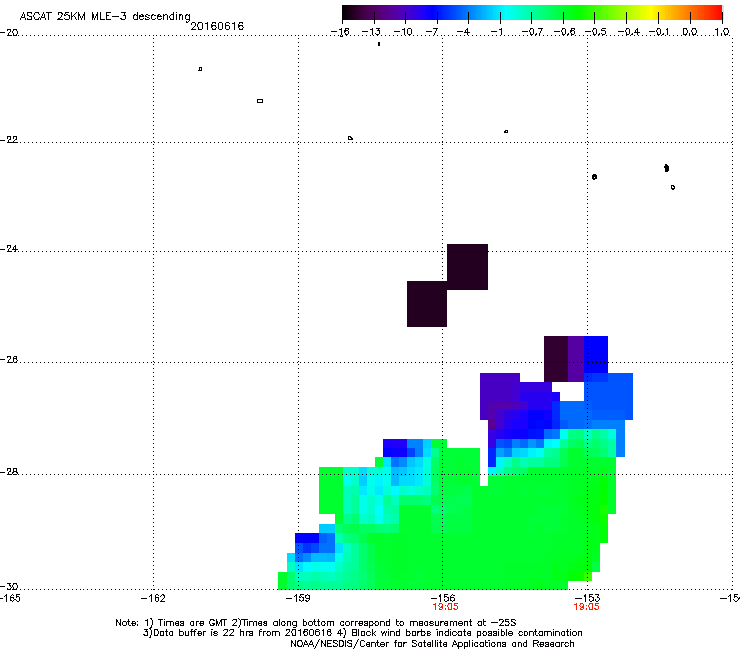740x650 pixels.
Task: Click the longitude label -165
Action: click(x=10, y=598)
